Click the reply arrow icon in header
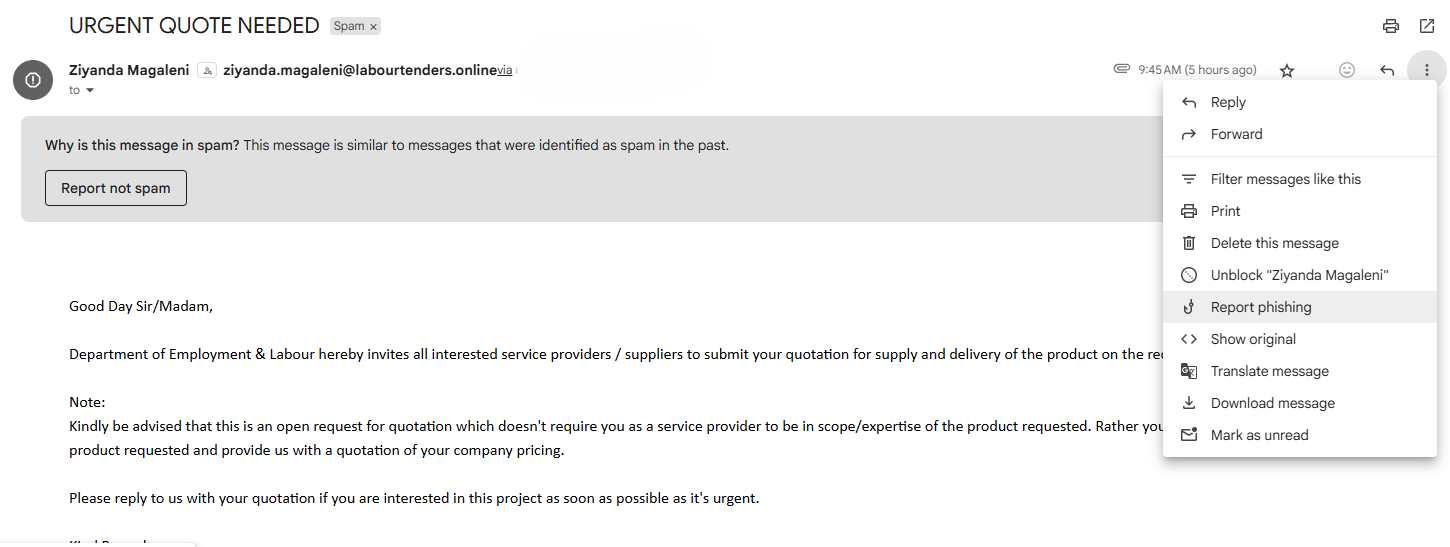 click(x=1387, y=70)
